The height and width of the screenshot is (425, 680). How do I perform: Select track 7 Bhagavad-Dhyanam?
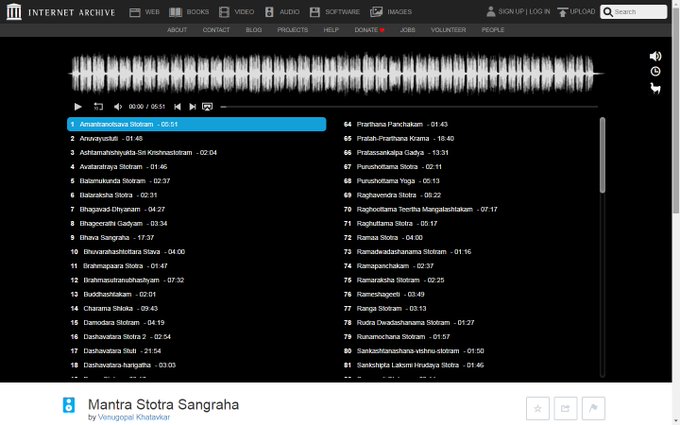tap(196, 209)
